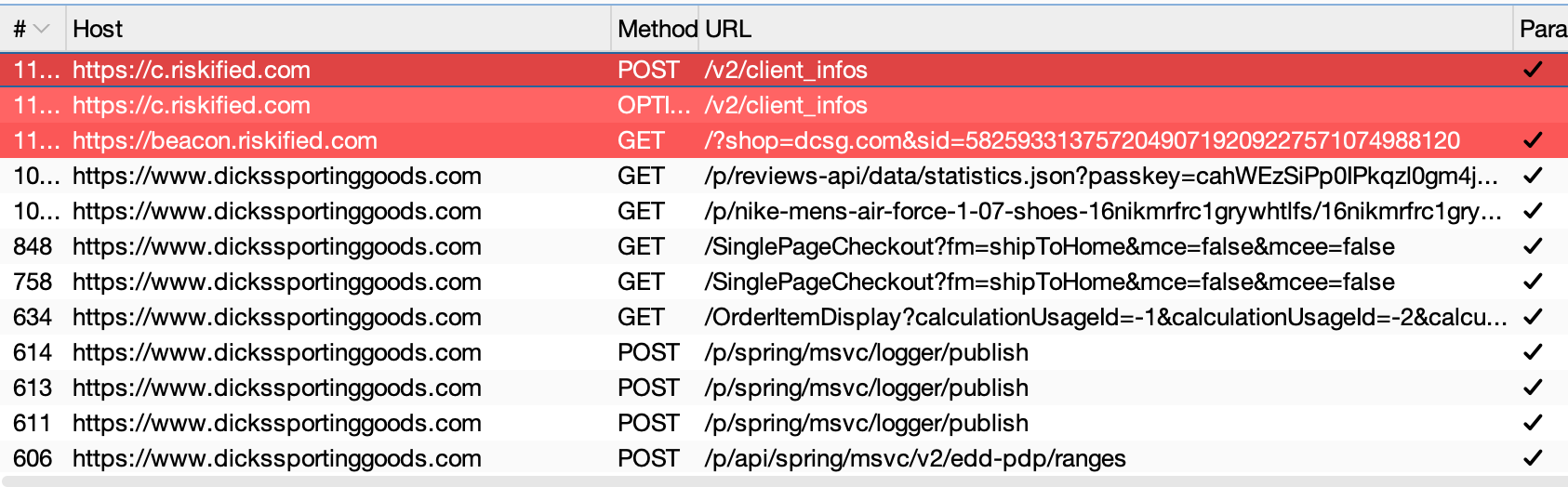Click the Params checkmark in row 611
1568x487 pixels.
coord(1533,423)
